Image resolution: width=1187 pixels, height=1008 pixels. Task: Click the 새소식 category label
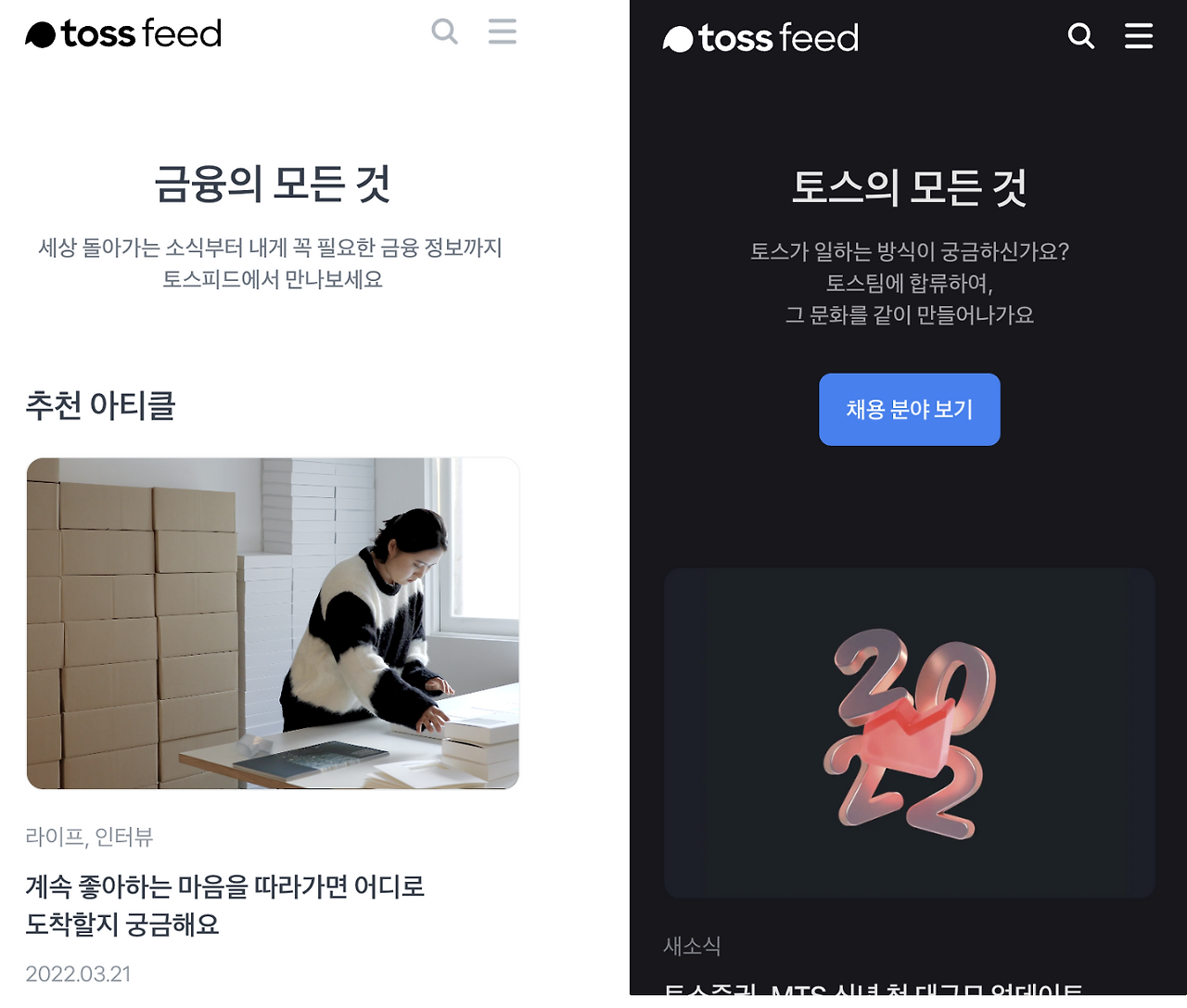(x=692, y=946)
